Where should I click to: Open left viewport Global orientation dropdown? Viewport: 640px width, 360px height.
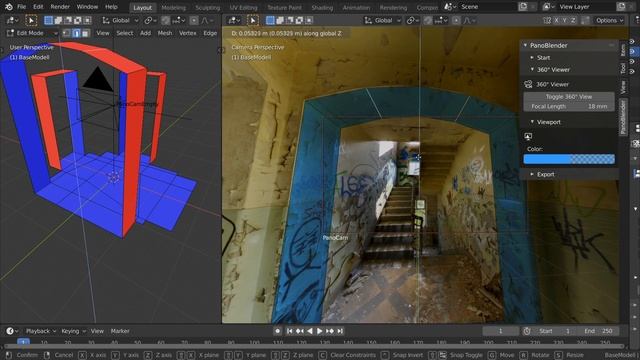pyautogui.click(x=120, y=20)
